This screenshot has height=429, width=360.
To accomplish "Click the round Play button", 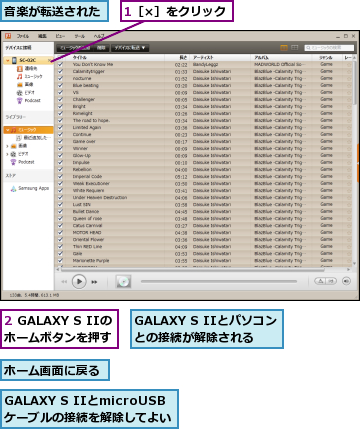I will tap(79, 282).
